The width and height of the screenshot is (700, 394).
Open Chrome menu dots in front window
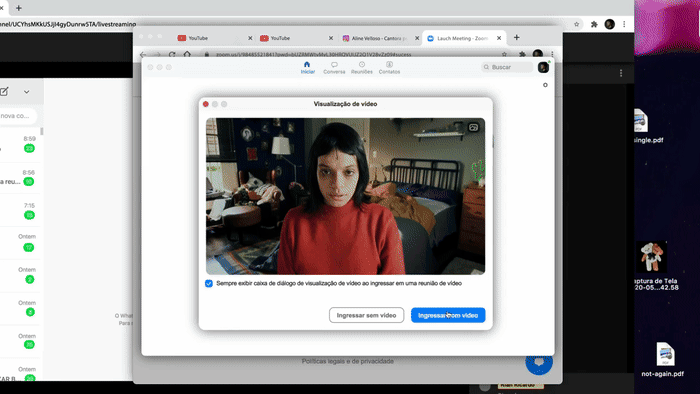click(552, 54)
